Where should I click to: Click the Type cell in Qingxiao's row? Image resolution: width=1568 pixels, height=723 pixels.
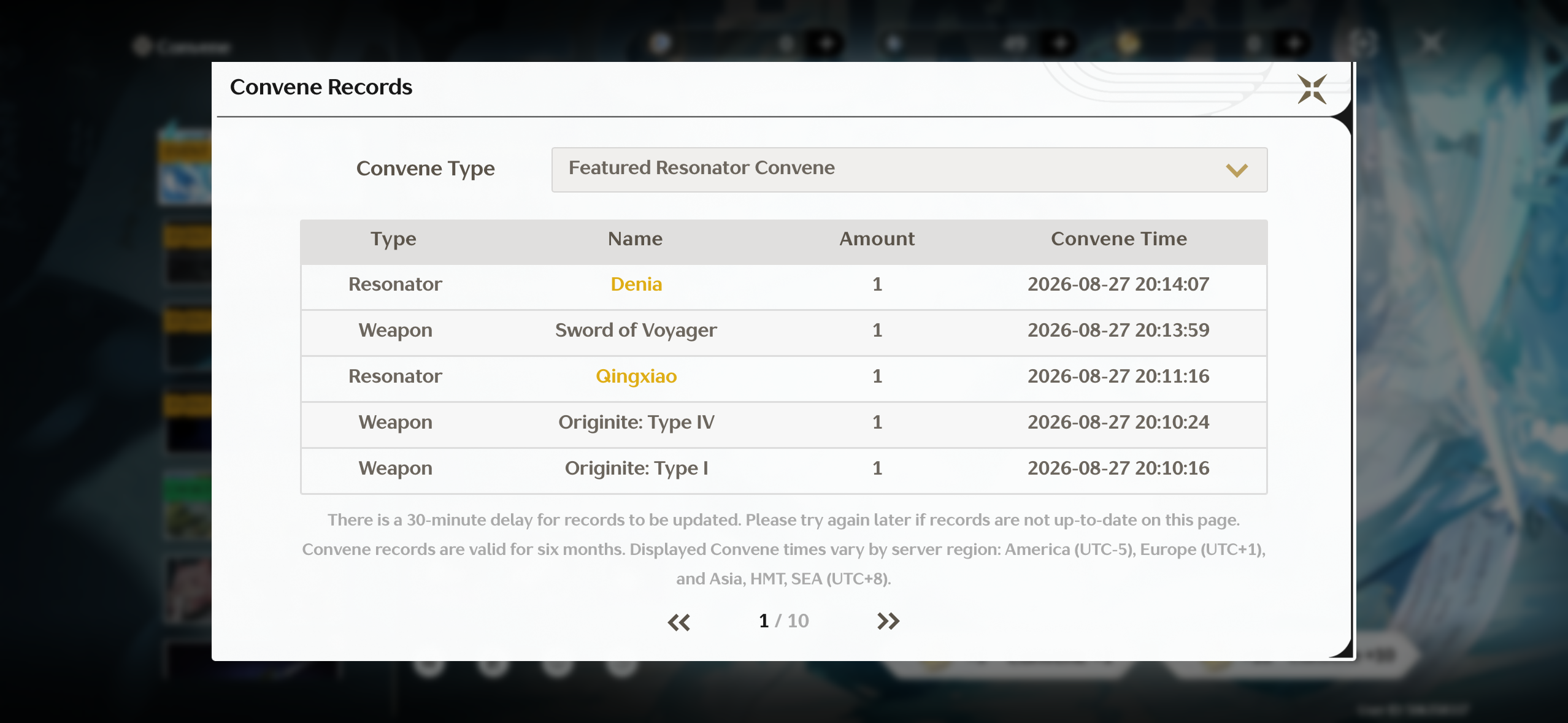click(395, 376)
